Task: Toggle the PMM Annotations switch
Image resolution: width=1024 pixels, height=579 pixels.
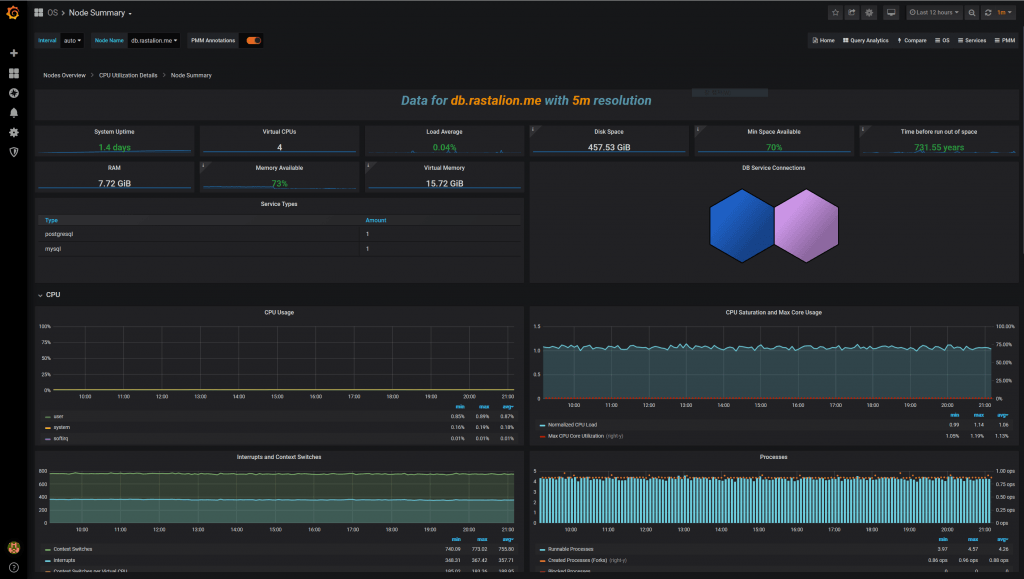Action: 254,41
